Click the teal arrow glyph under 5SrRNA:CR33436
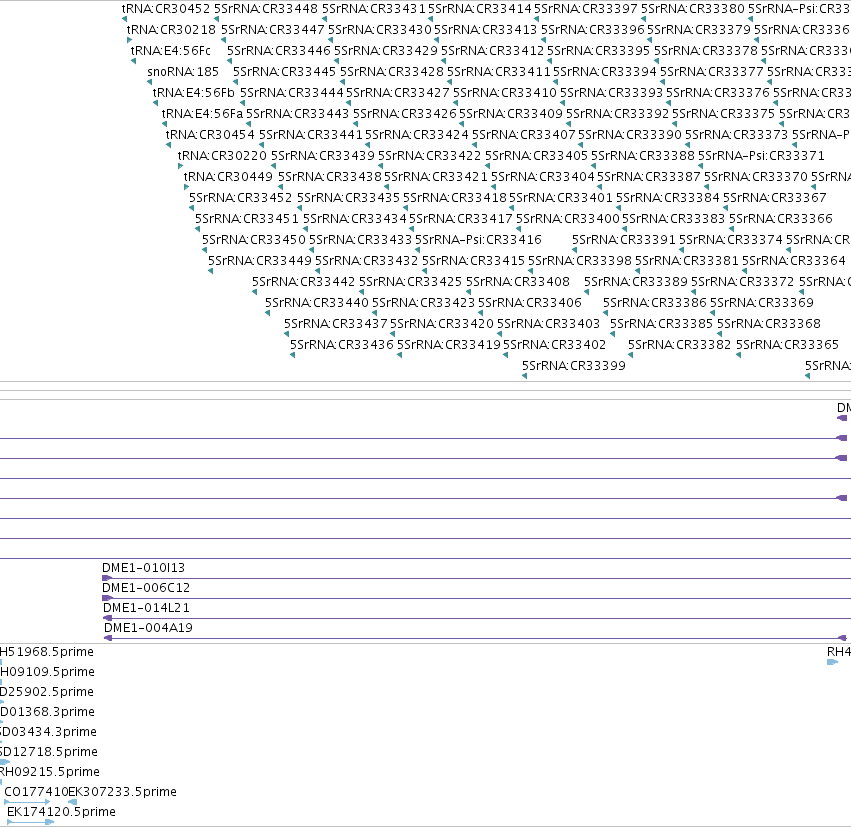Image resolution: width=851 pixels, height=827 pixels. click(x=293, y=355)
